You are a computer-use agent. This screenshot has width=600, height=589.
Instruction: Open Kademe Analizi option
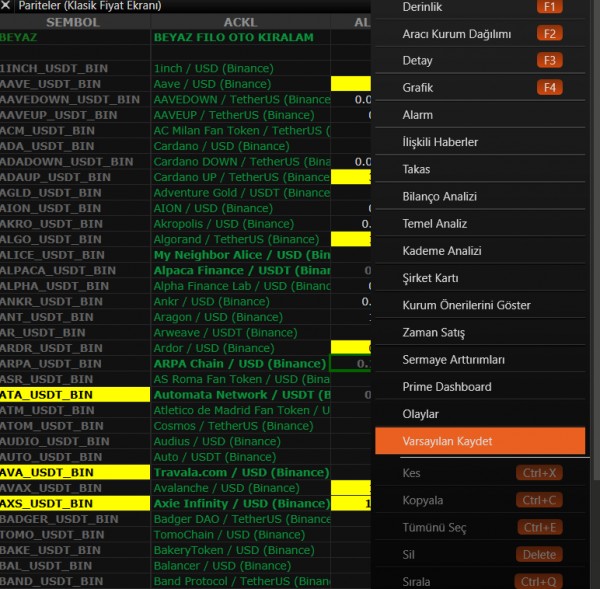click(x=480, y=251)
